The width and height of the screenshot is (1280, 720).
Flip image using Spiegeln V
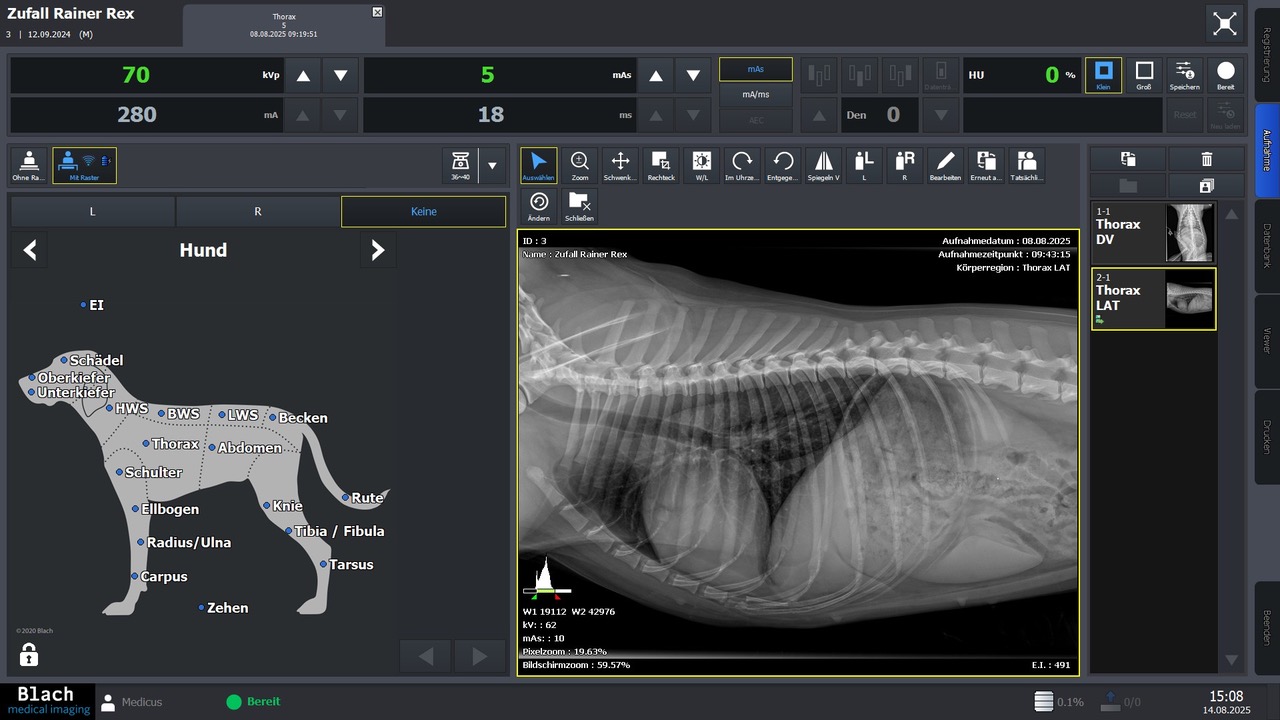[x=823, y=165]
